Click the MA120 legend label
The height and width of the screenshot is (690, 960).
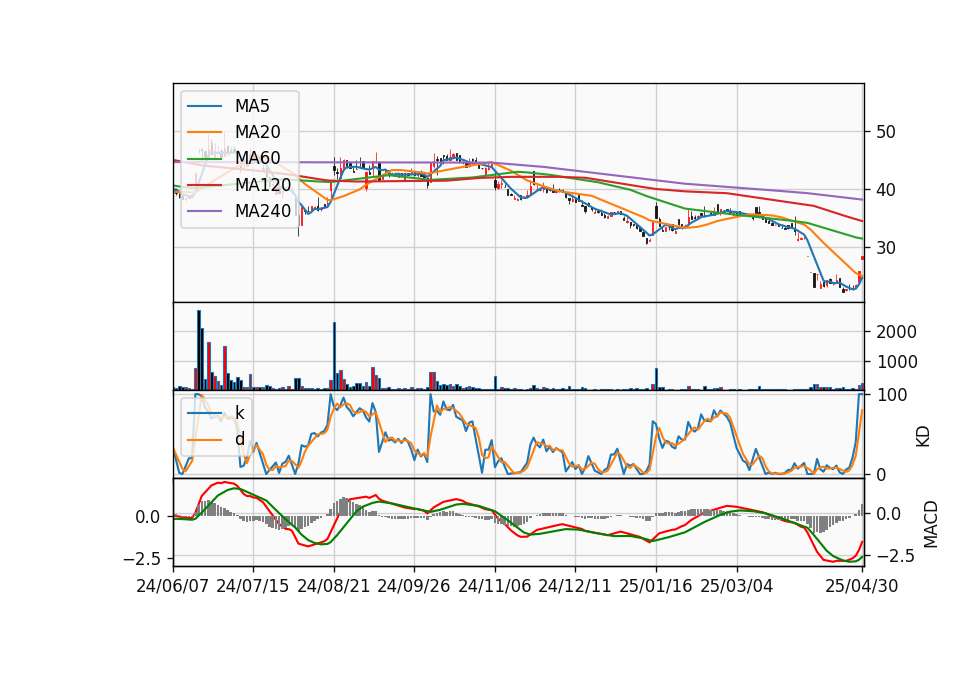pyautogui.click(x=263, y=184)
